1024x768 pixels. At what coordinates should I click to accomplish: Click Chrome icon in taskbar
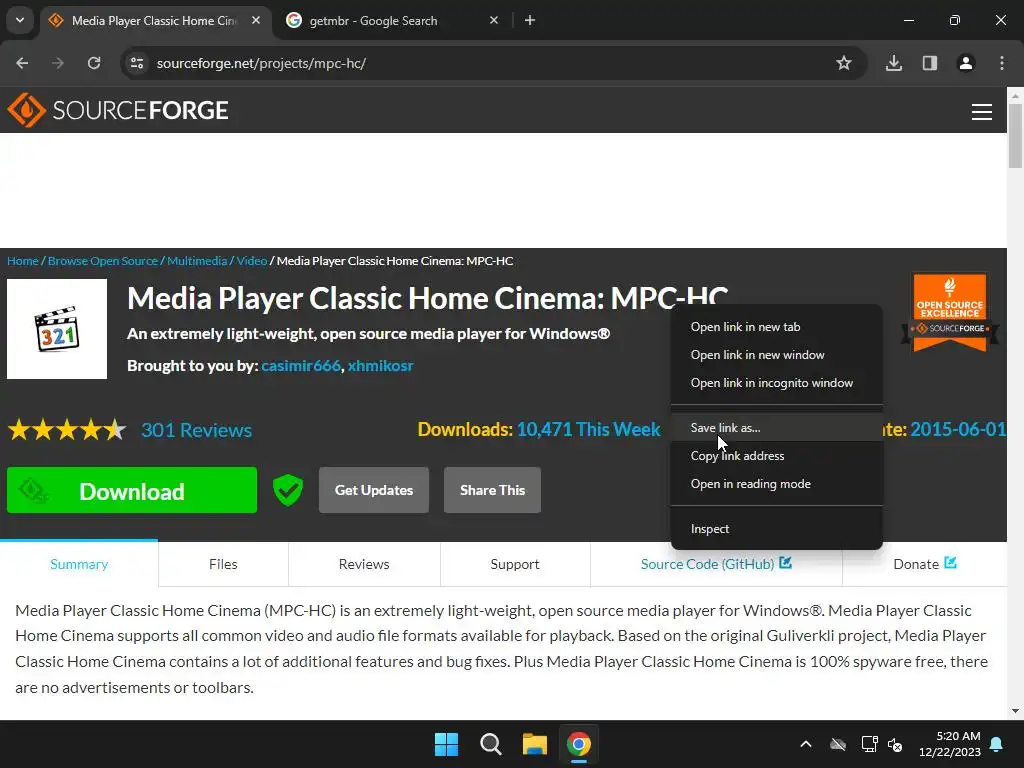pos(579,744)
